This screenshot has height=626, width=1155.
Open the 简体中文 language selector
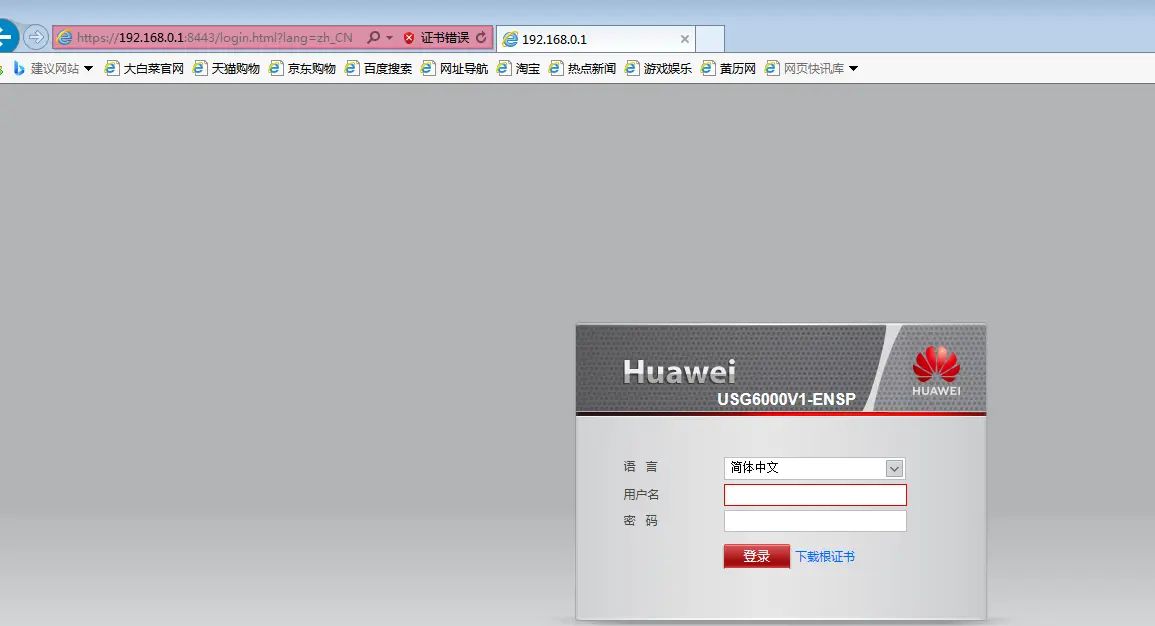click(x=895, y=467)
